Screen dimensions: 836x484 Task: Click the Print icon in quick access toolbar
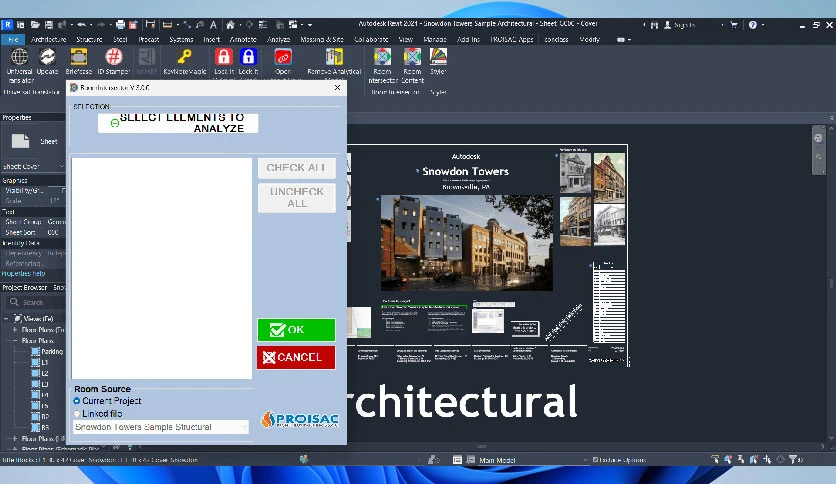[x=120, y=25]
